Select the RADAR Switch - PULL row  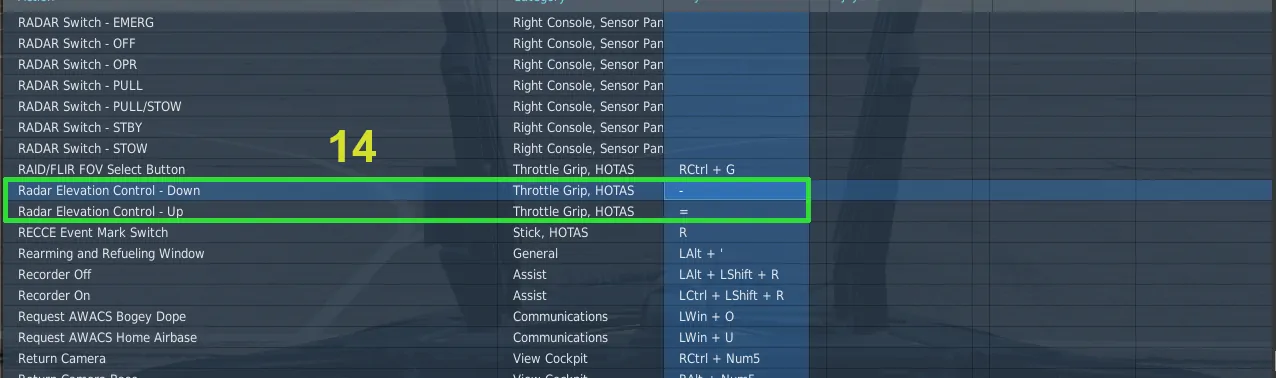pyautogui.click(x=638, y=85)
